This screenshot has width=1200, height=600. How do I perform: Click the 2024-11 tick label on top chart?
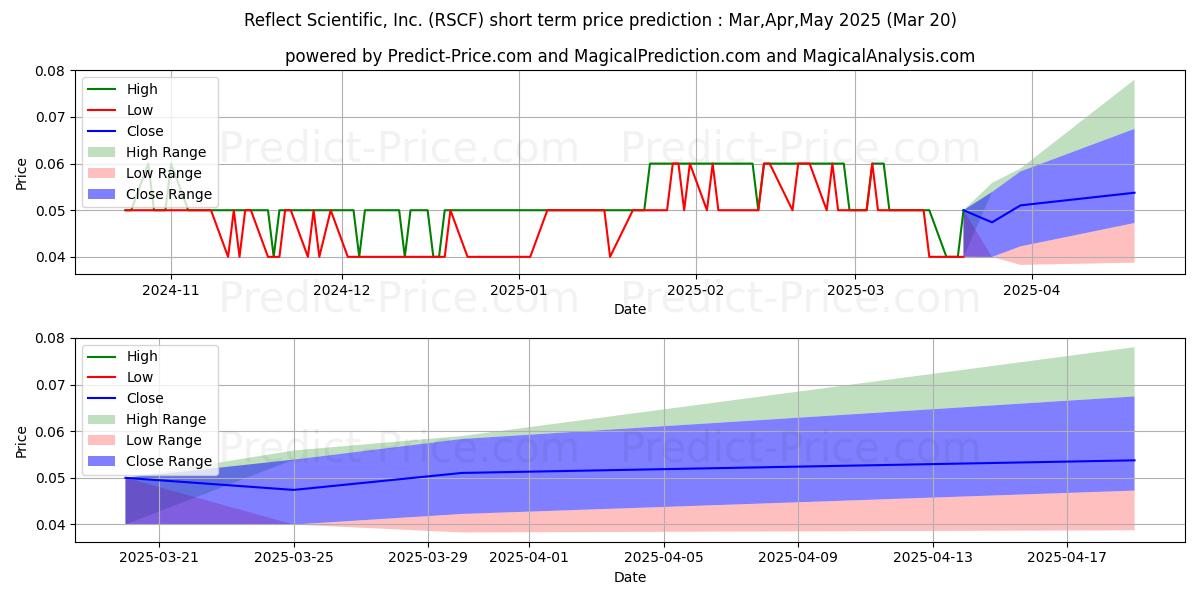pos(170,290)
